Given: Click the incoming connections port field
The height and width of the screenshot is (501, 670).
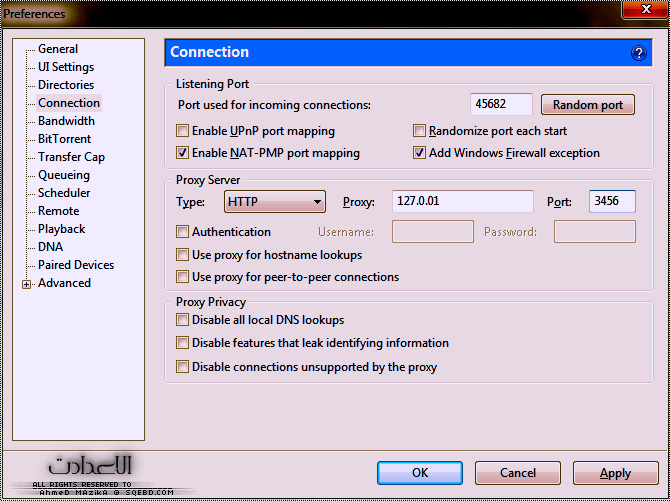Looking at the screenshot, I should tap(500, 105).
